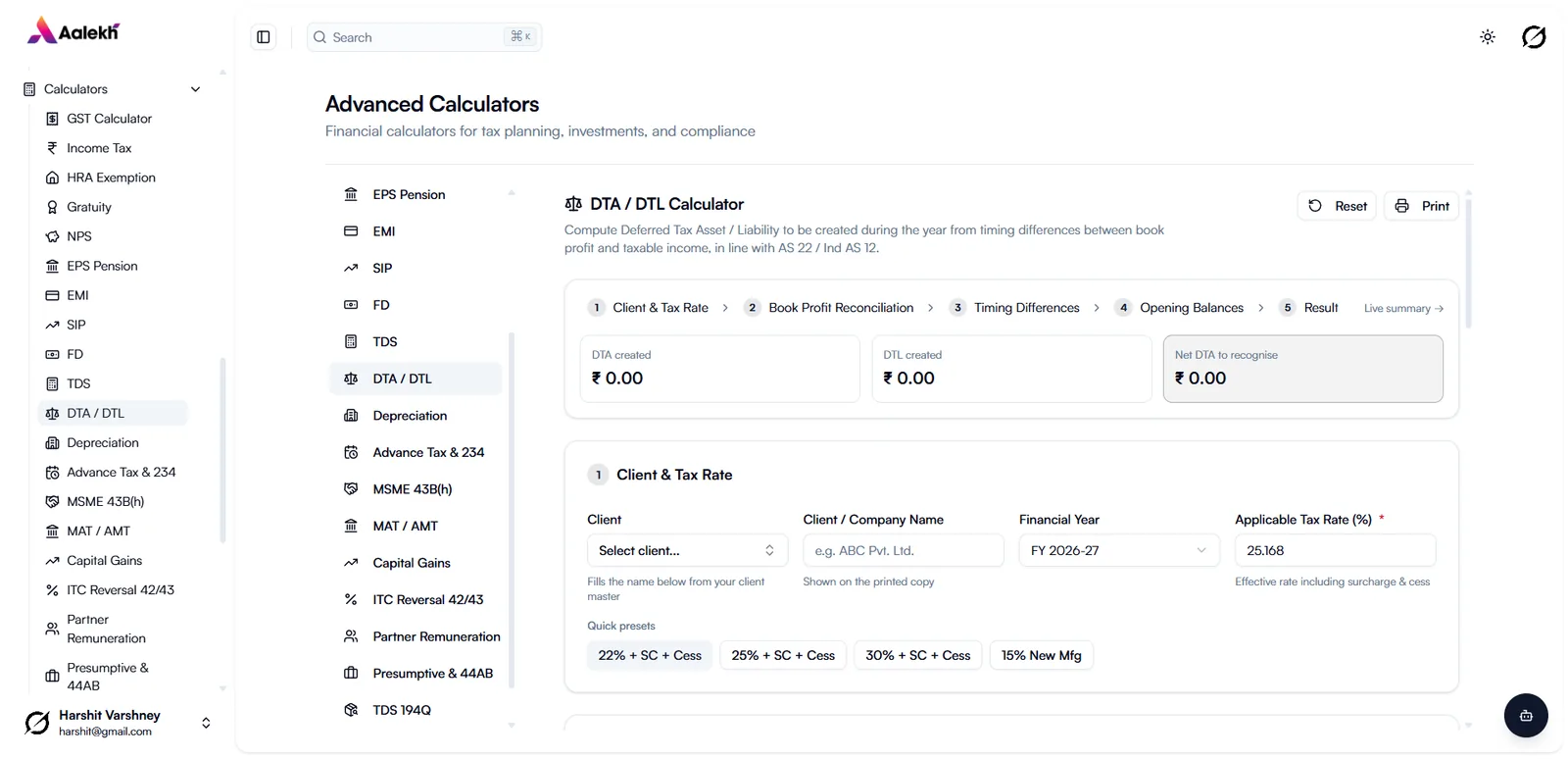Click NPS piggy bank icon in sidebar
Image resolution: width=1568 pixels, height=759 pixels.
tap(53, 236)
